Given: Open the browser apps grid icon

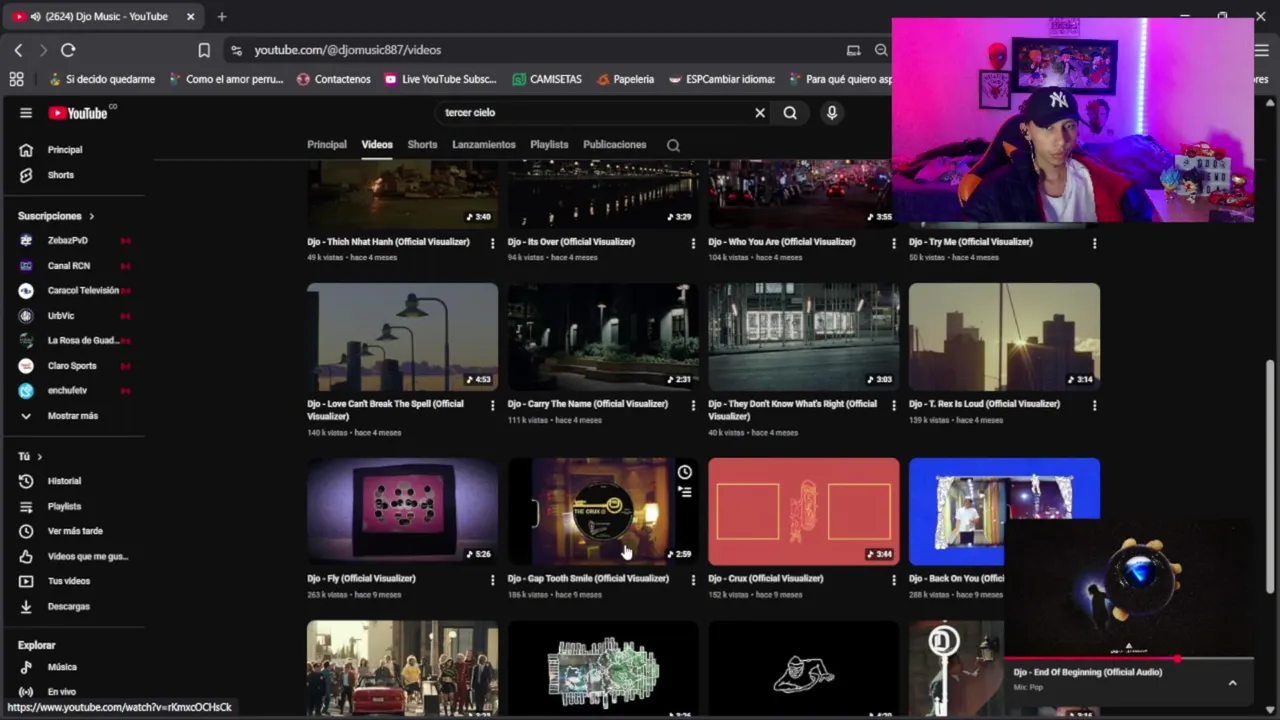Looking at the screenshot, I should [x=16, y=79].
